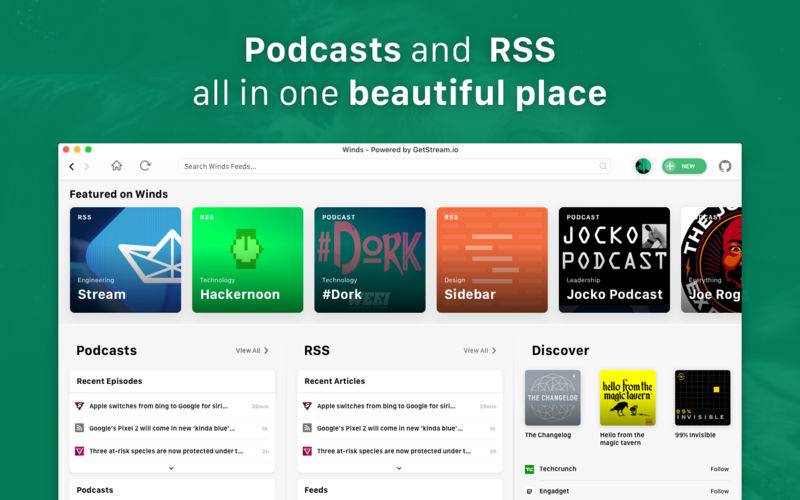Open the Jocko Podcast featured card

coord(614,260)
